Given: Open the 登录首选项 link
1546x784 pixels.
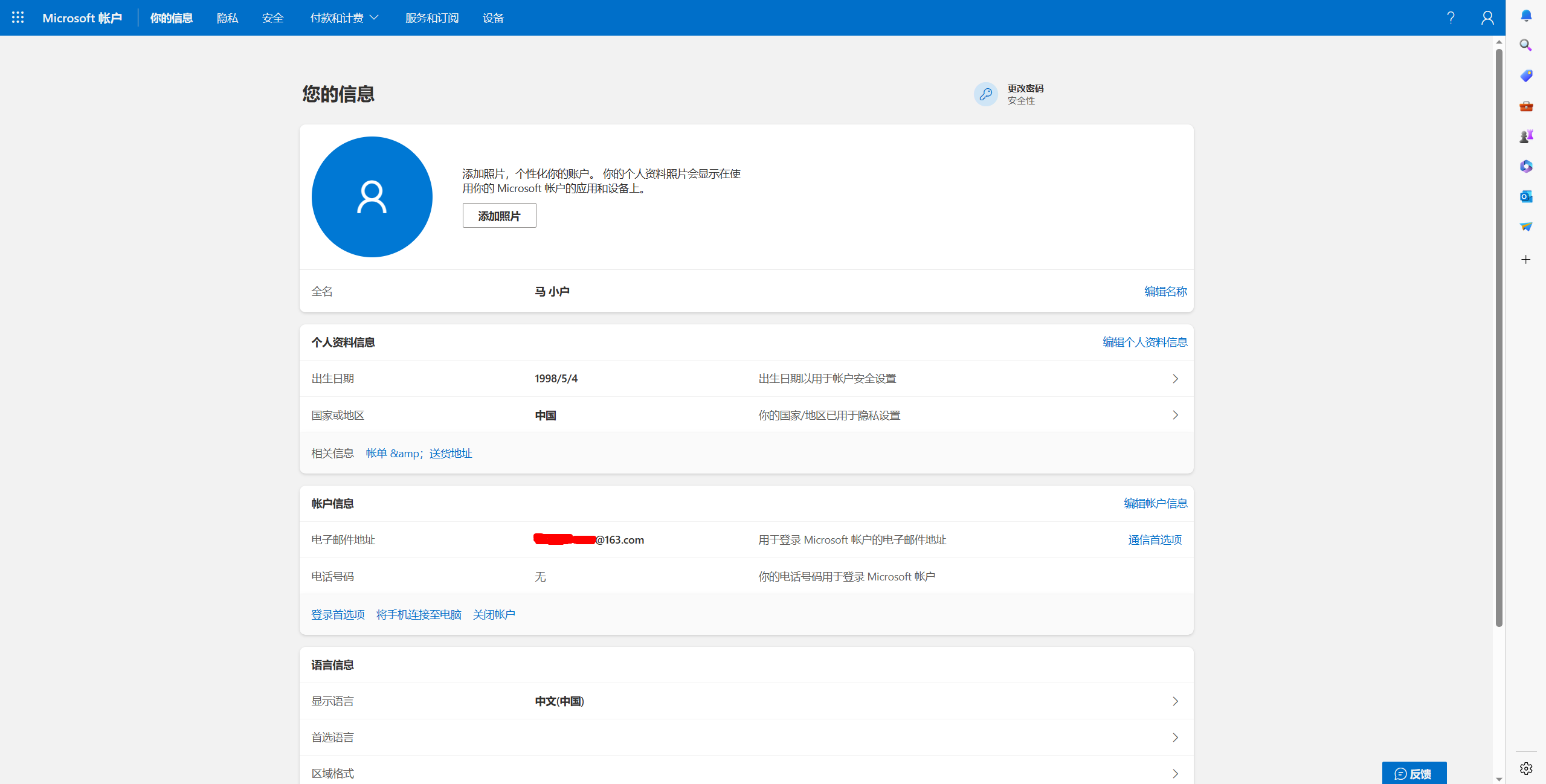Looking at the screenshot, I should pyautogui.click(x=338, y=615).
